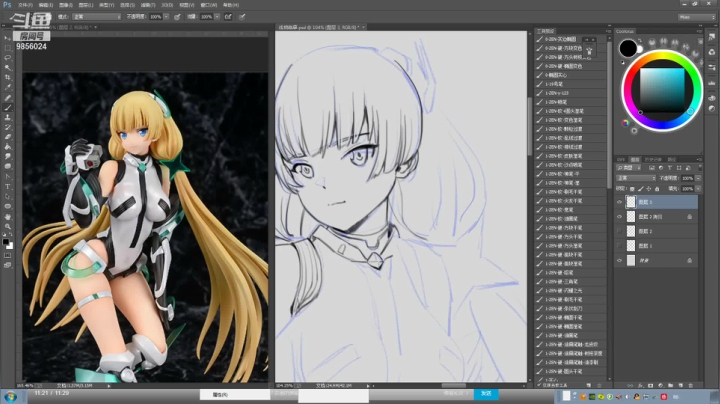720x404 pixels.
Task: Select the Lasso tool
Action: pos(7,58)
